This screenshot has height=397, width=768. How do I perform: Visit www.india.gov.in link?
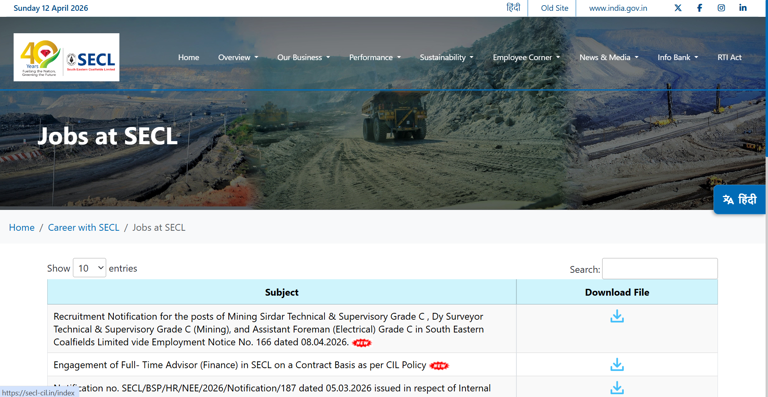[618, 8]
